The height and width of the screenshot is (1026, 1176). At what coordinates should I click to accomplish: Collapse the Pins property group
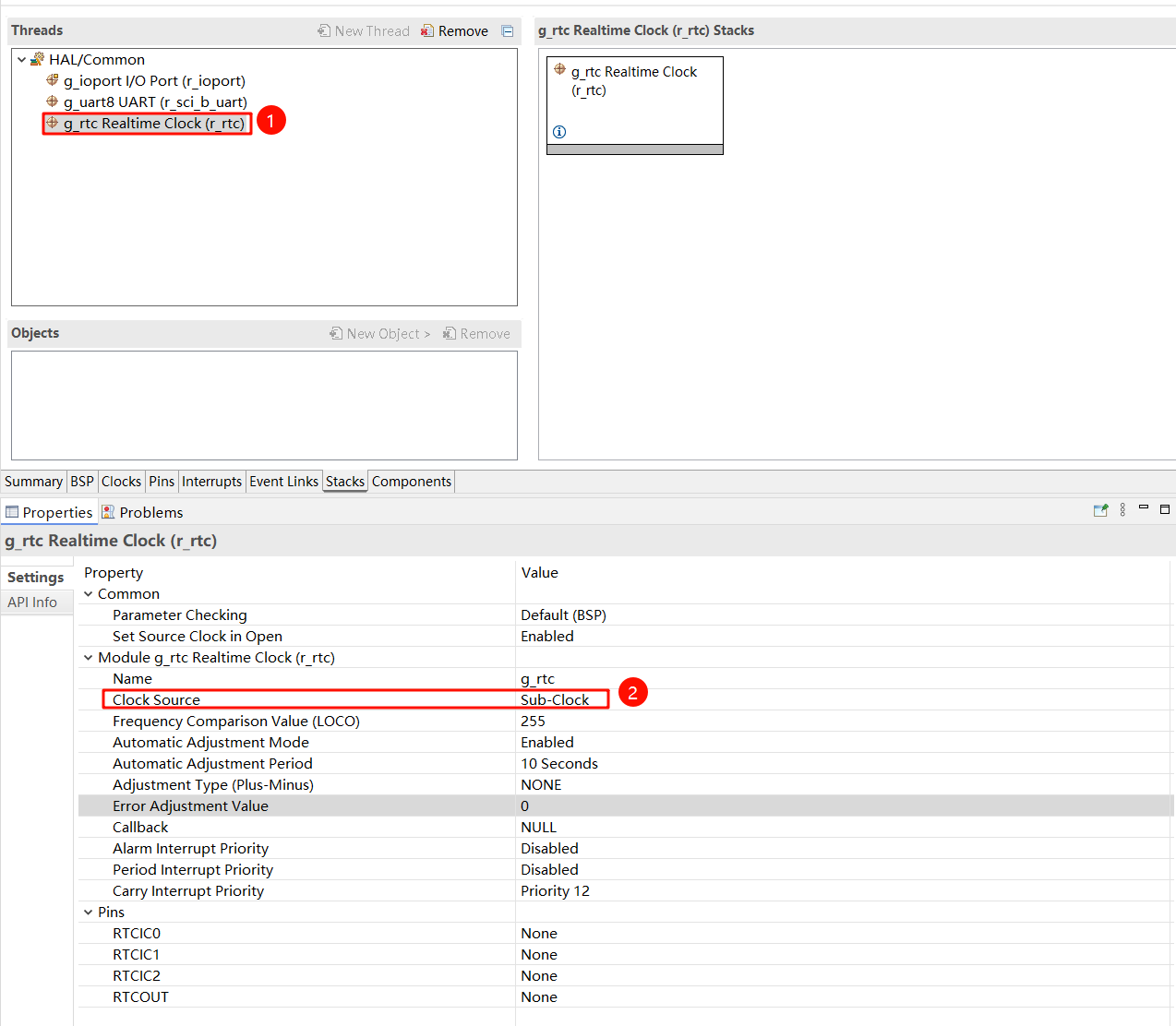tap(89, 913)
